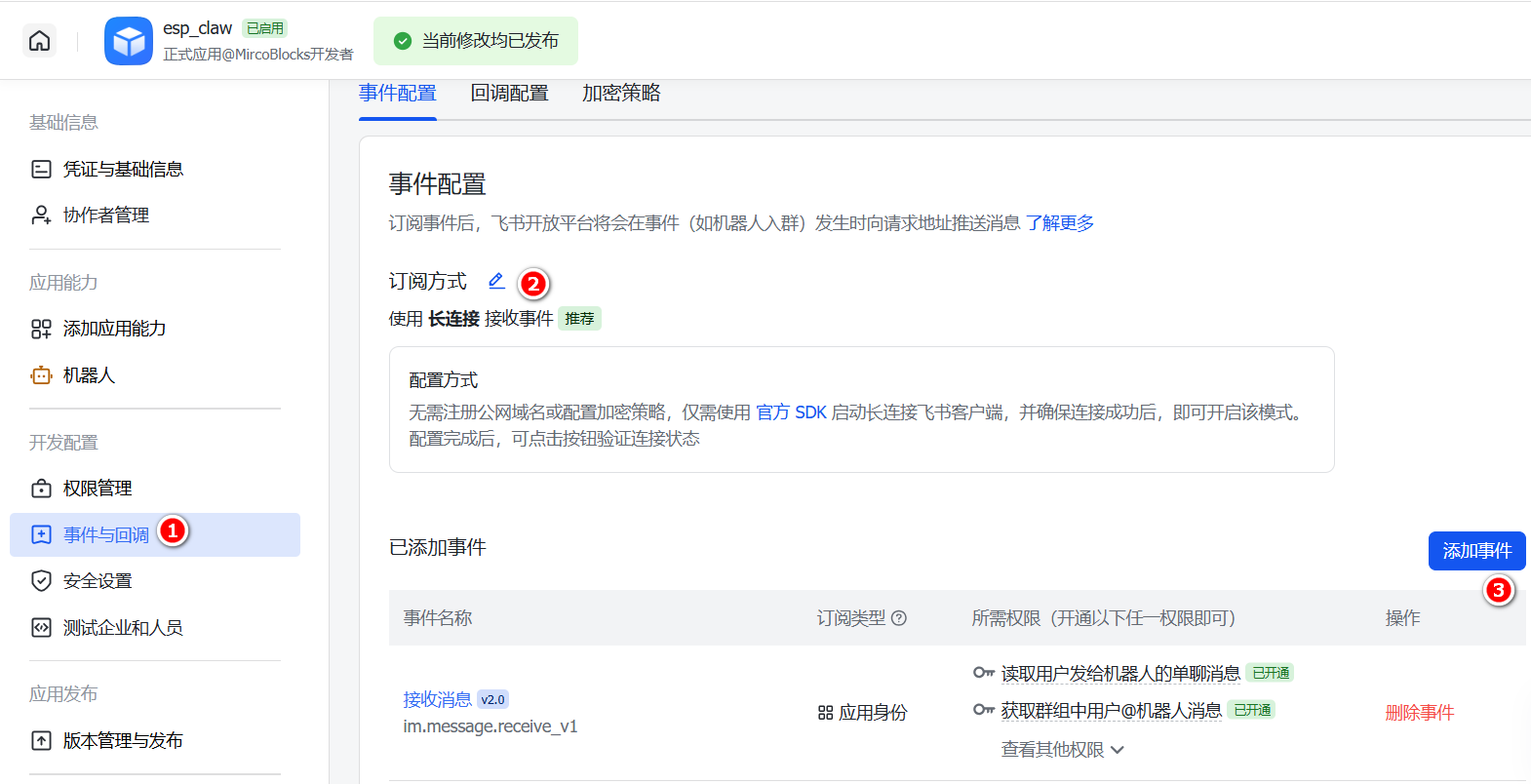Click the esp_claw app name
This screenshot has width=1531, height=784.
[198, 28]
